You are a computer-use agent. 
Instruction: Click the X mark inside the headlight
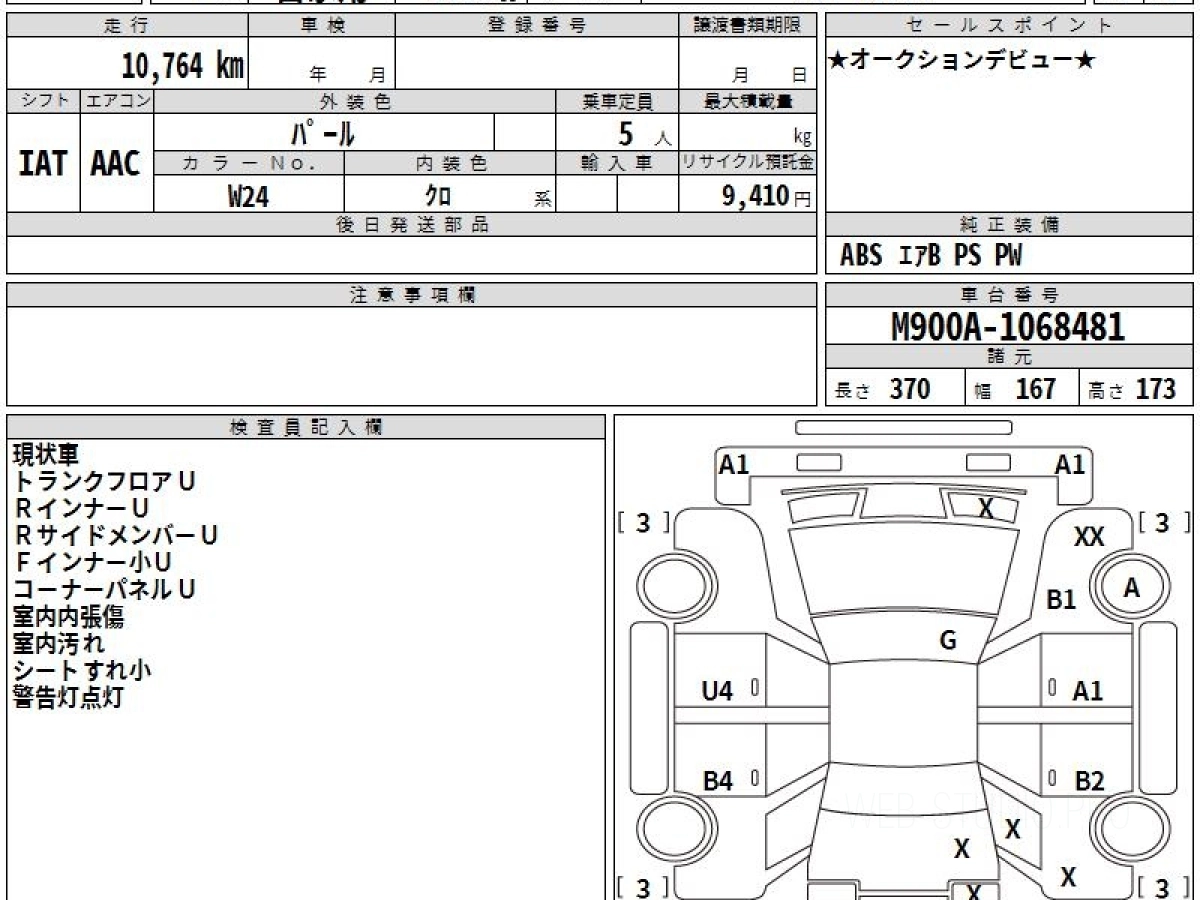(985, 508)
